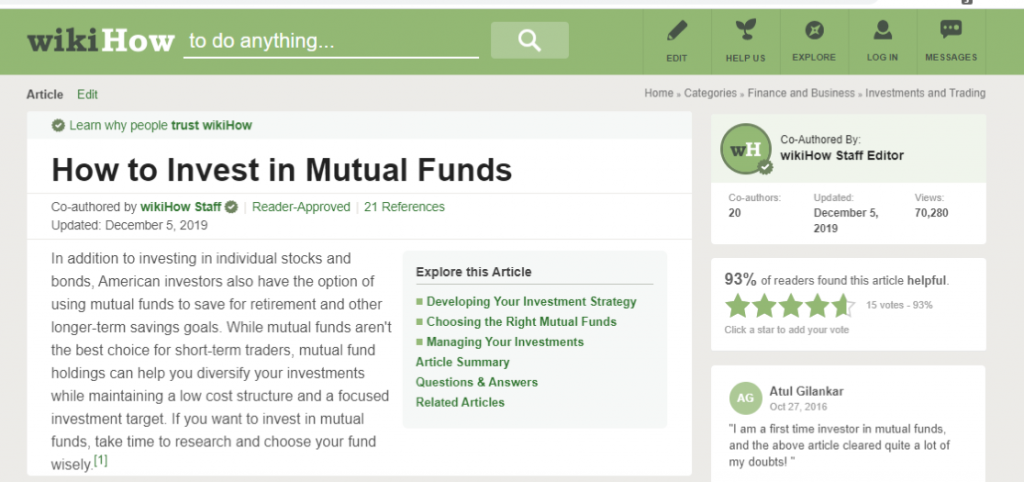This screenshot has height=482, width=1024.
Task: Open the 21 References link
Action: pos(404,207)
